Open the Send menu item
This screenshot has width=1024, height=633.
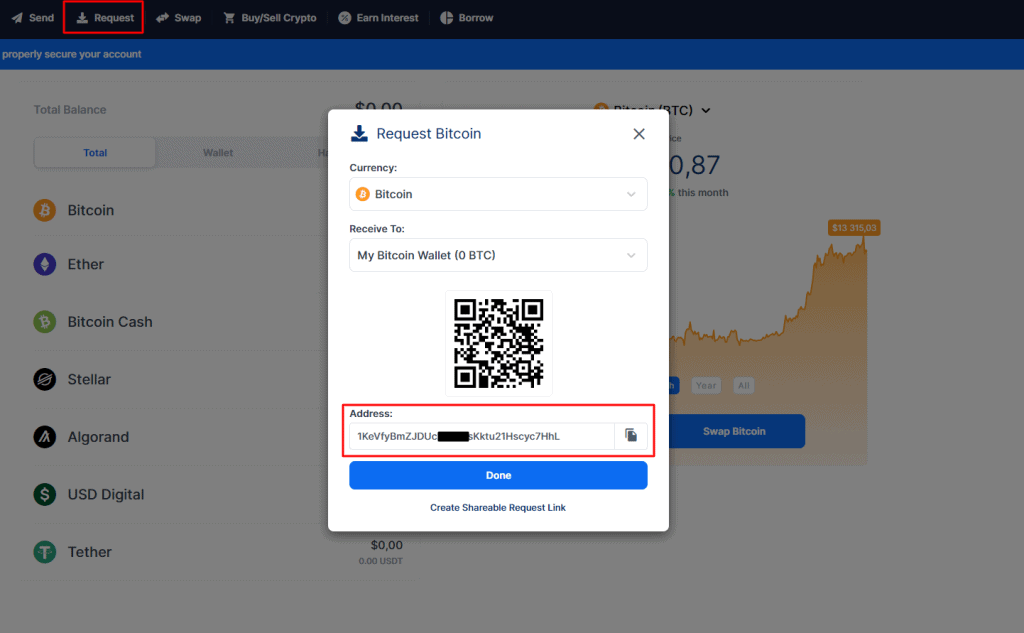tap(33, 18)
